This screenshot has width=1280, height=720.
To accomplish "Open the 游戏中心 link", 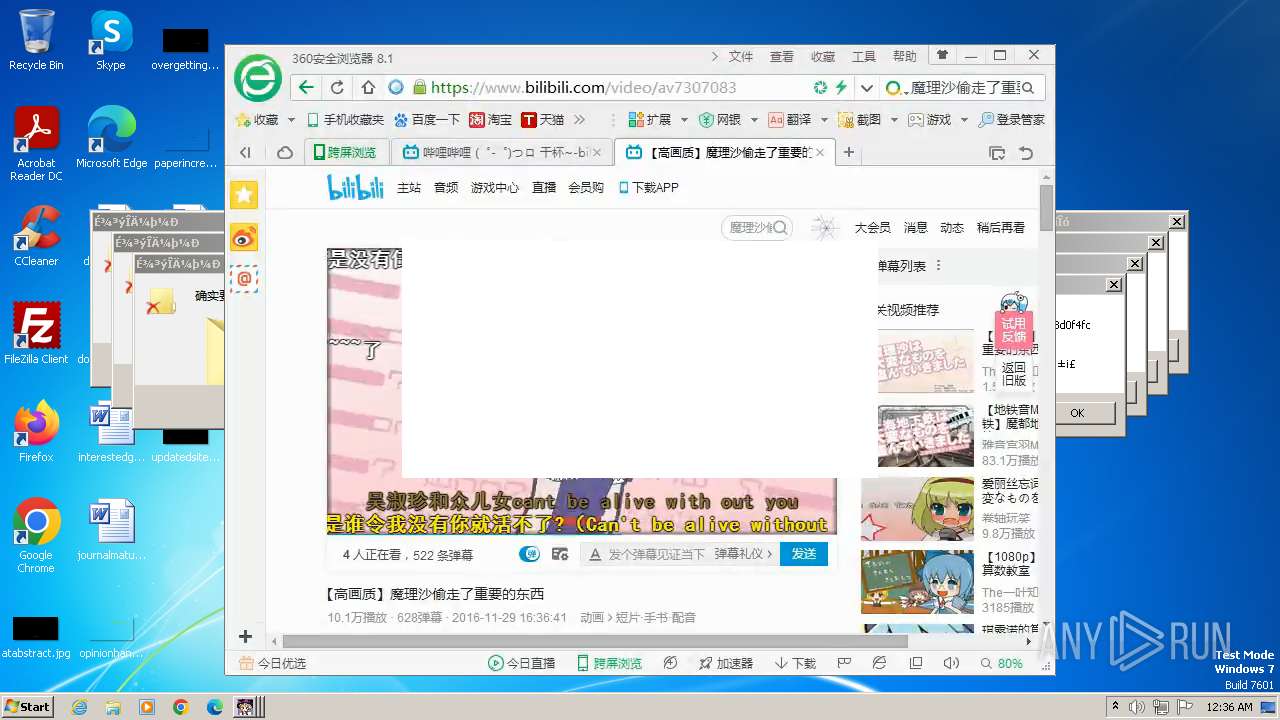I will click(x=495, y=187).
